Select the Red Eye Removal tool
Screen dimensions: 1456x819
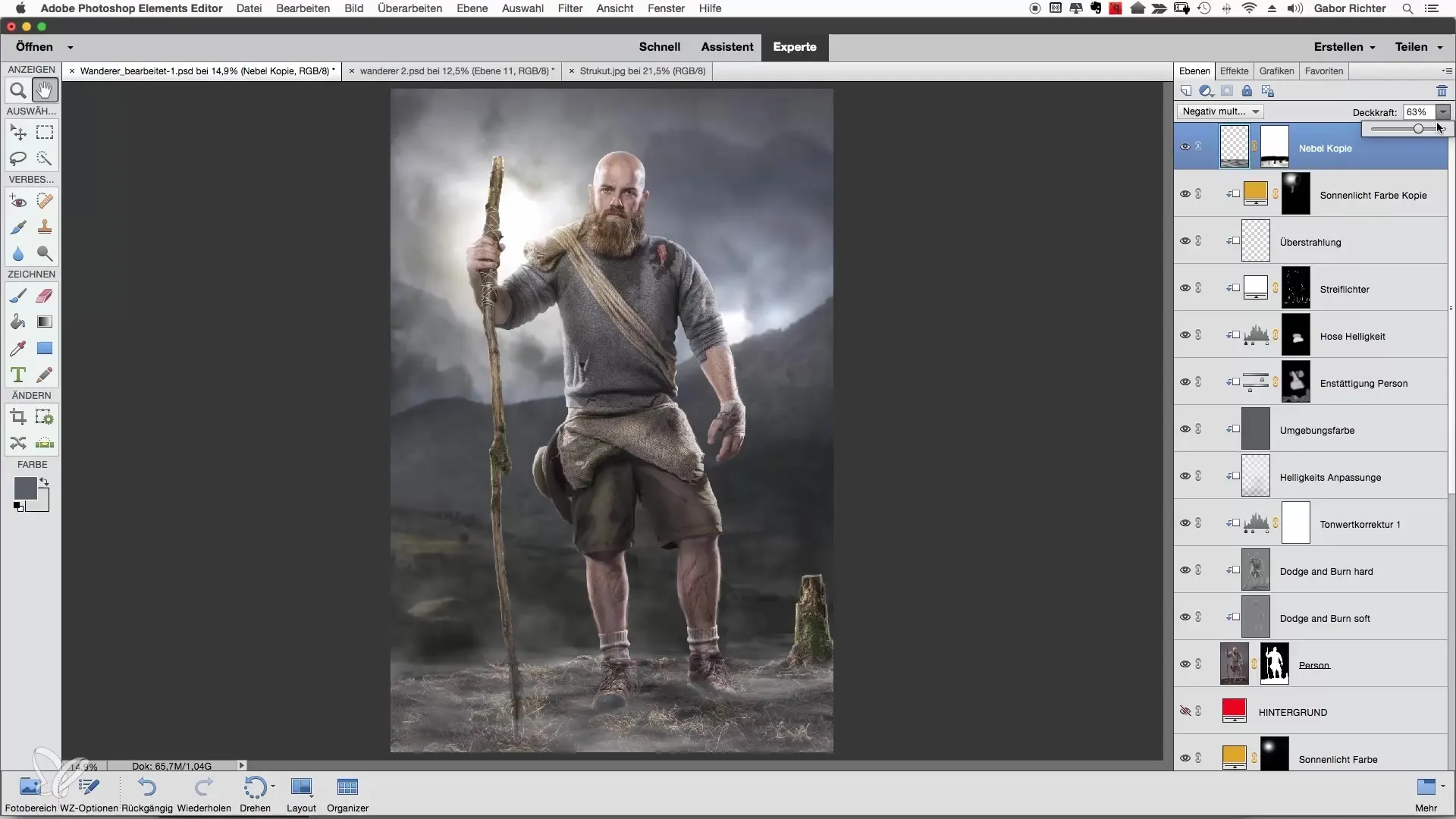coord(18,201)
